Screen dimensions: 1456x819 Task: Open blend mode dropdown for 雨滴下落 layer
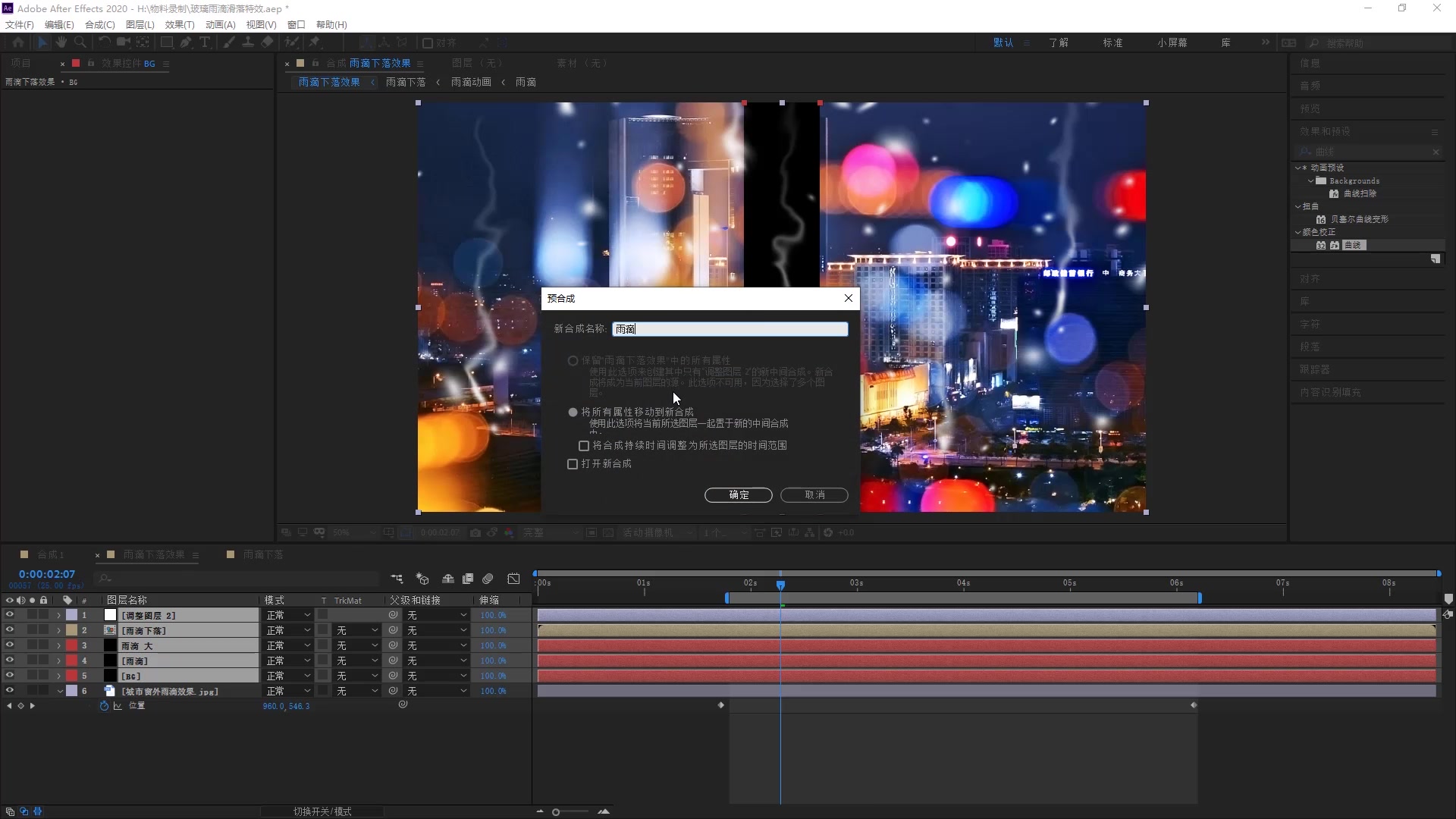(288, 630)
